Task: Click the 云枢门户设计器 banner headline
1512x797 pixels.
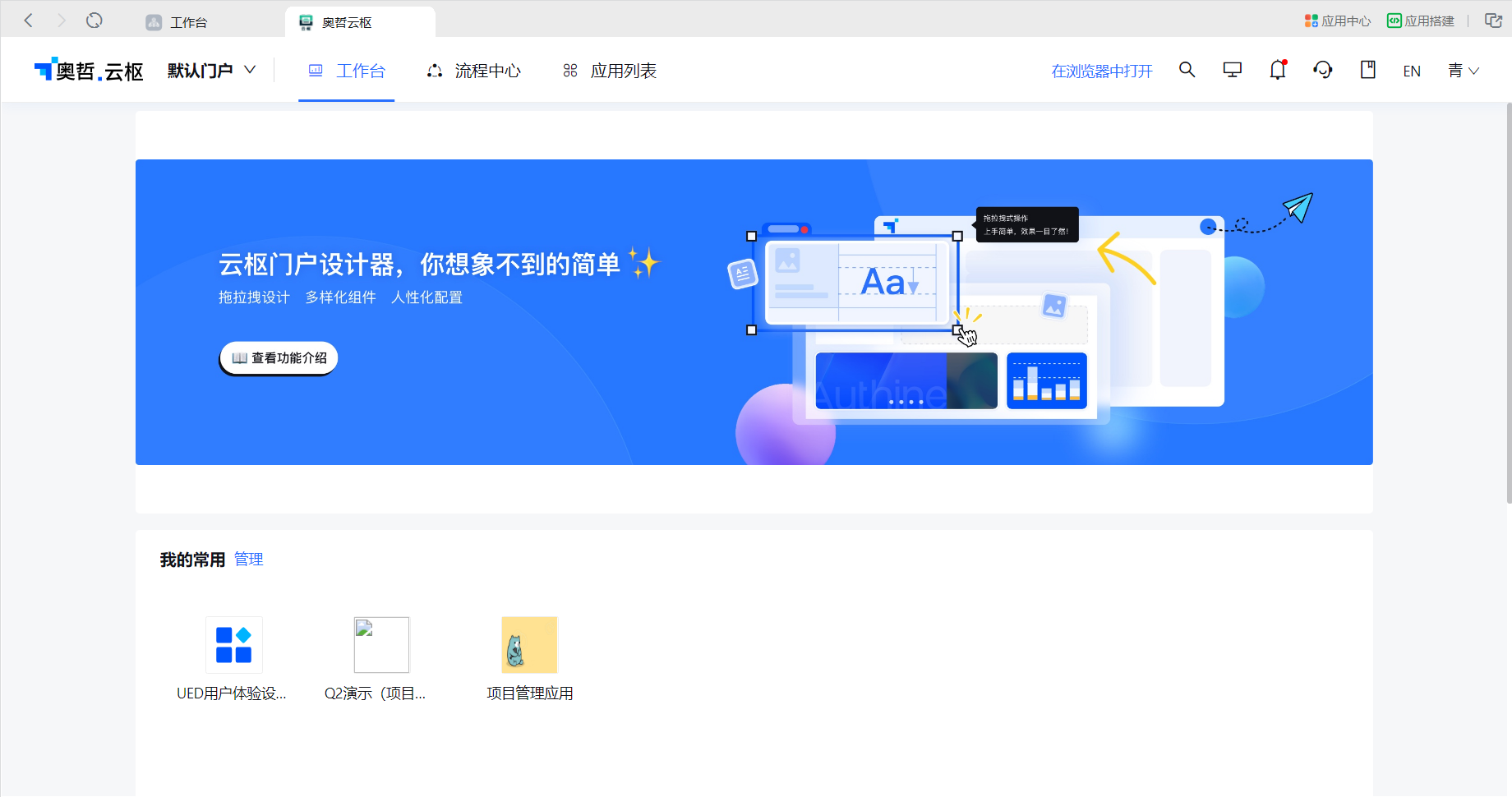Action: point(419,265)
